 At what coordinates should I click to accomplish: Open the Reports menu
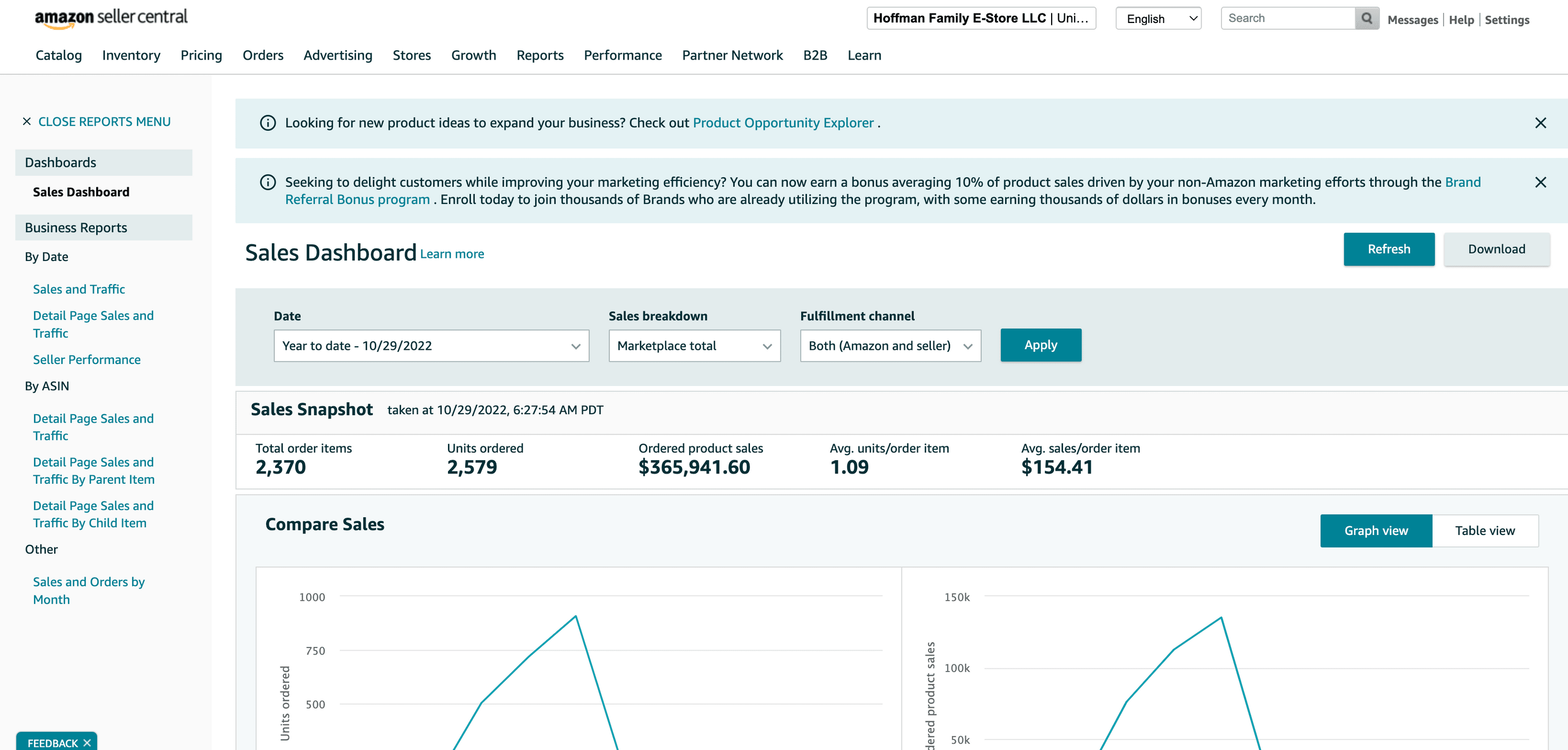pos(540,55)
